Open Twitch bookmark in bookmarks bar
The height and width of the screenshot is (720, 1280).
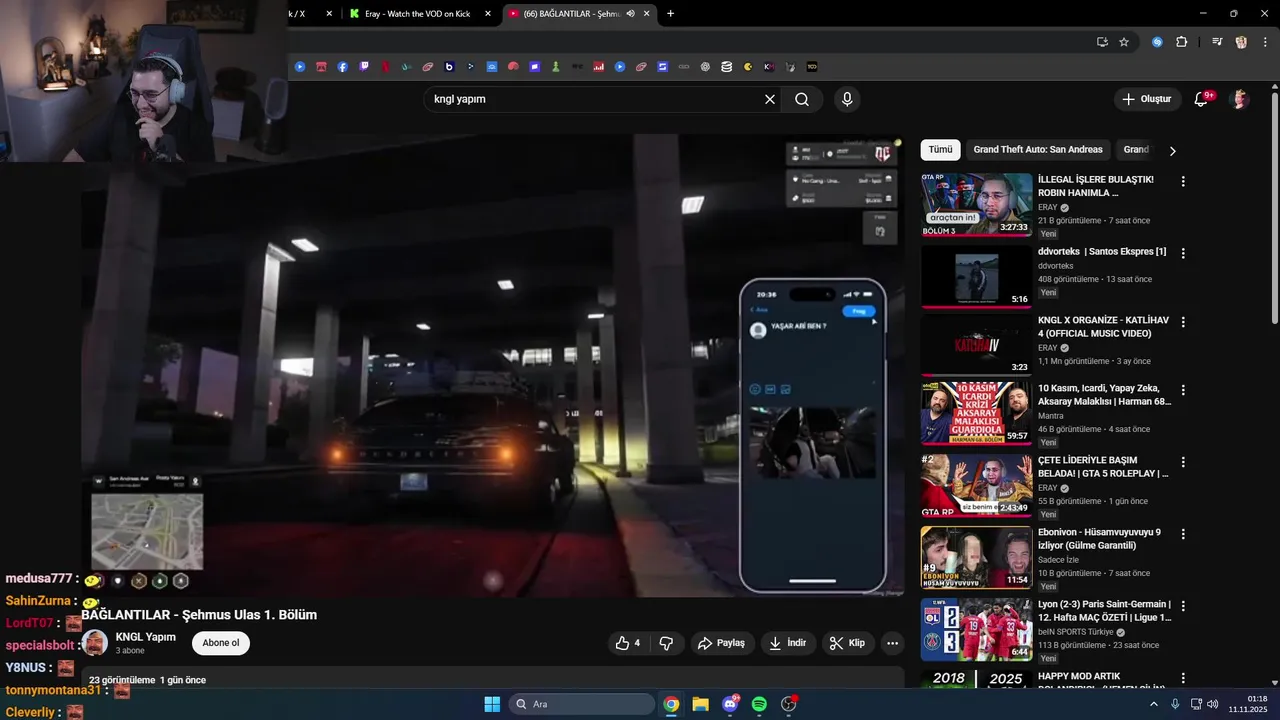pyautogui.click(x=364, y=67)
